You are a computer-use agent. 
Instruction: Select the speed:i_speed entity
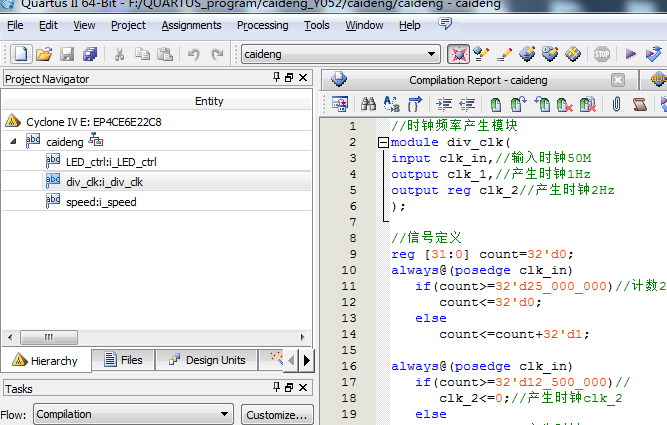101,202
